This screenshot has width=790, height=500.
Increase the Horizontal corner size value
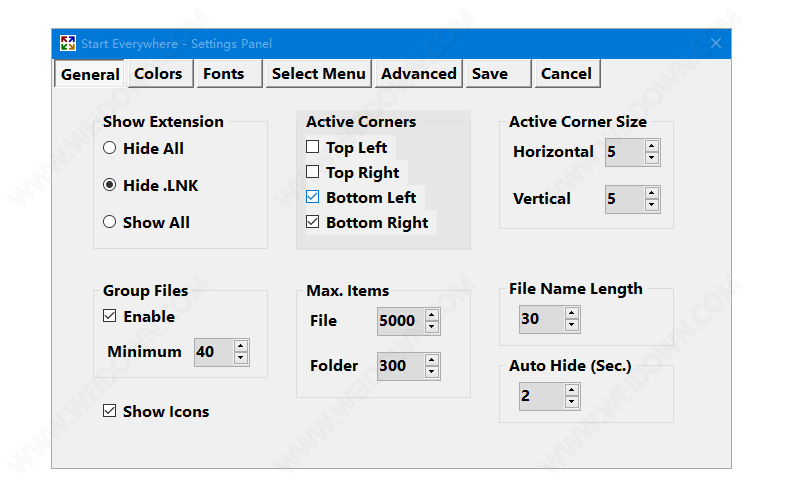652,146
